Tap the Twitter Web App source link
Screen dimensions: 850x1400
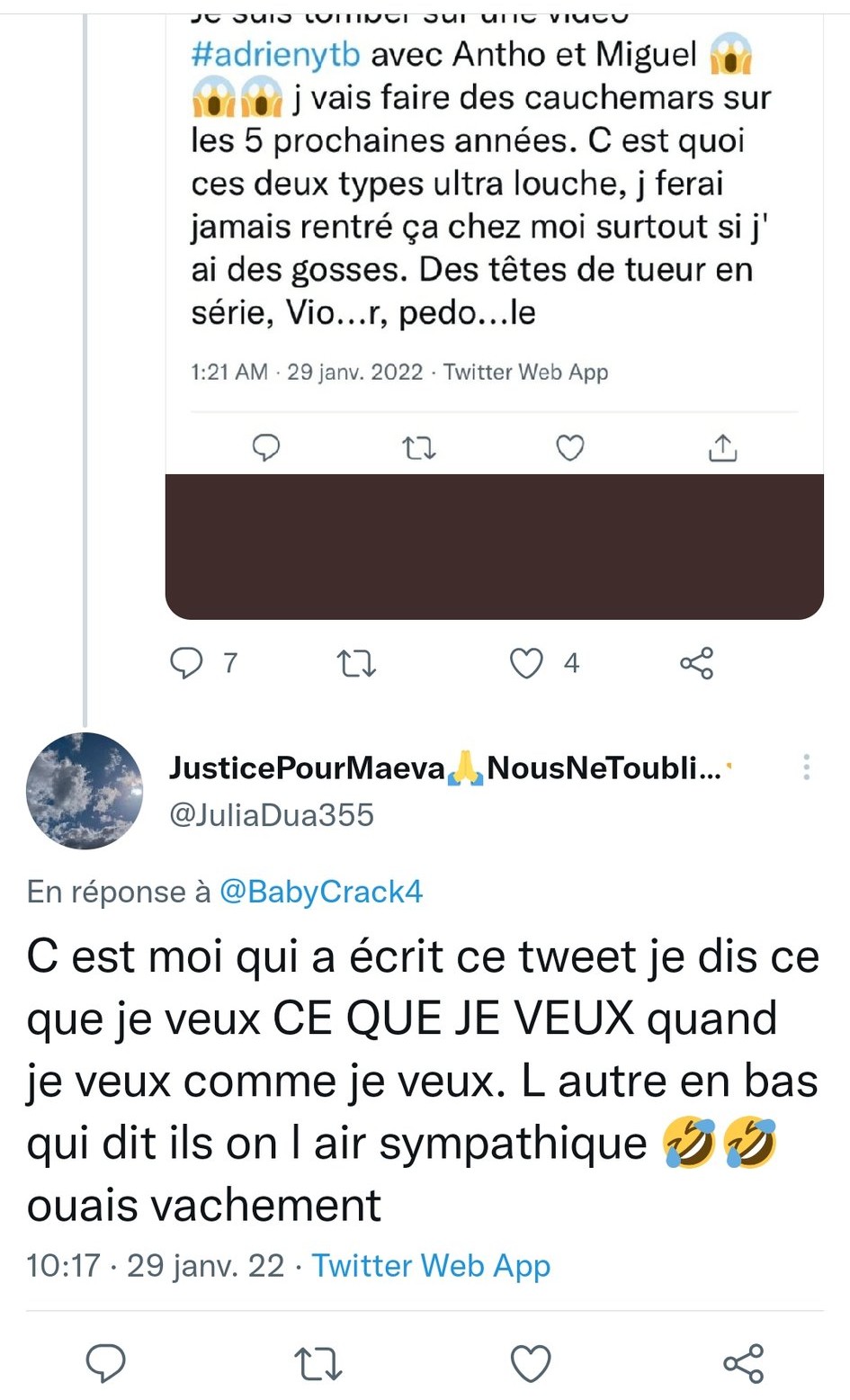click(x=431, y=1266)
